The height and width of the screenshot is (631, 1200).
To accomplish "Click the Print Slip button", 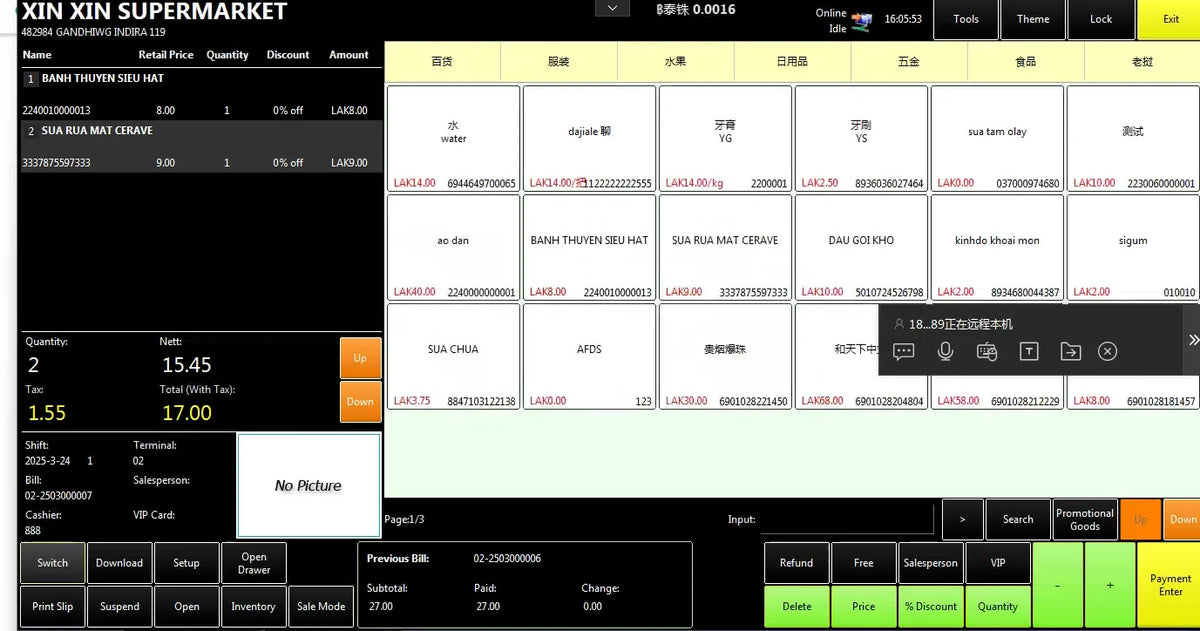I will (x=52, y=606).
